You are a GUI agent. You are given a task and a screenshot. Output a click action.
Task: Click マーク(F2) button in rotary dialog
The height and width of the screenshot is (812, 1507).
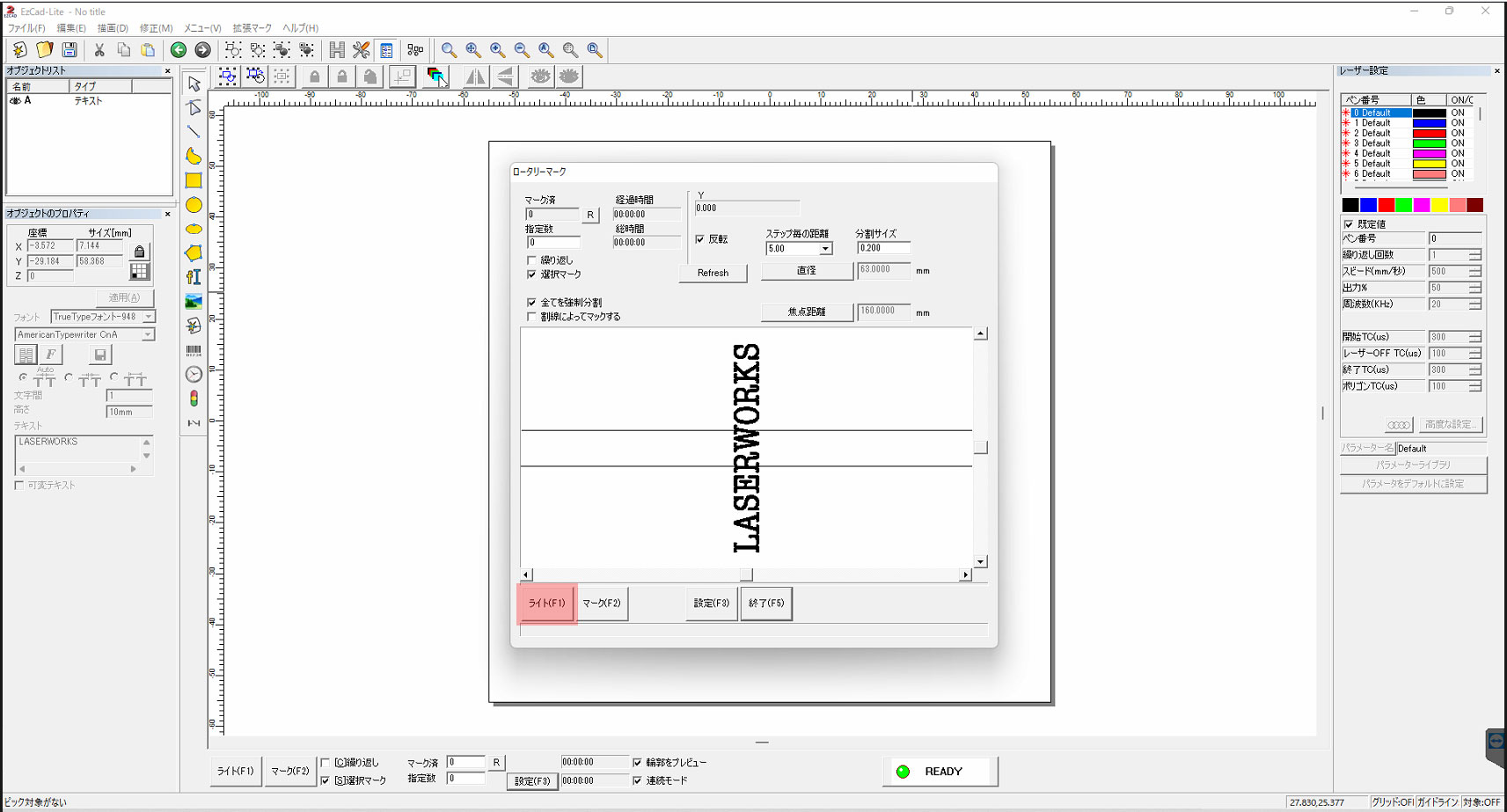point(603,604)
